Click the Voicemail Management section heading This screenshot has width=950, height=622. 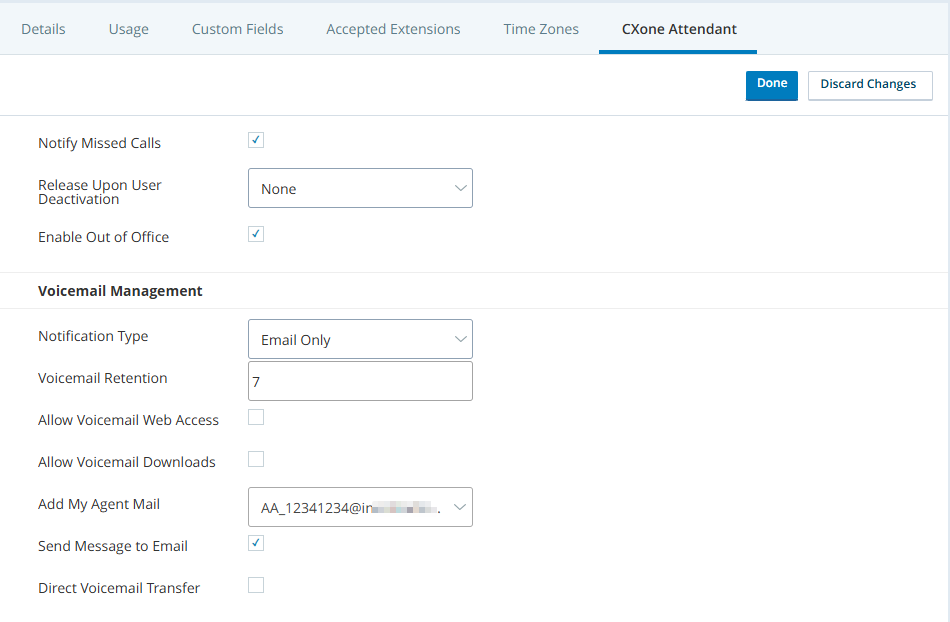120,291
